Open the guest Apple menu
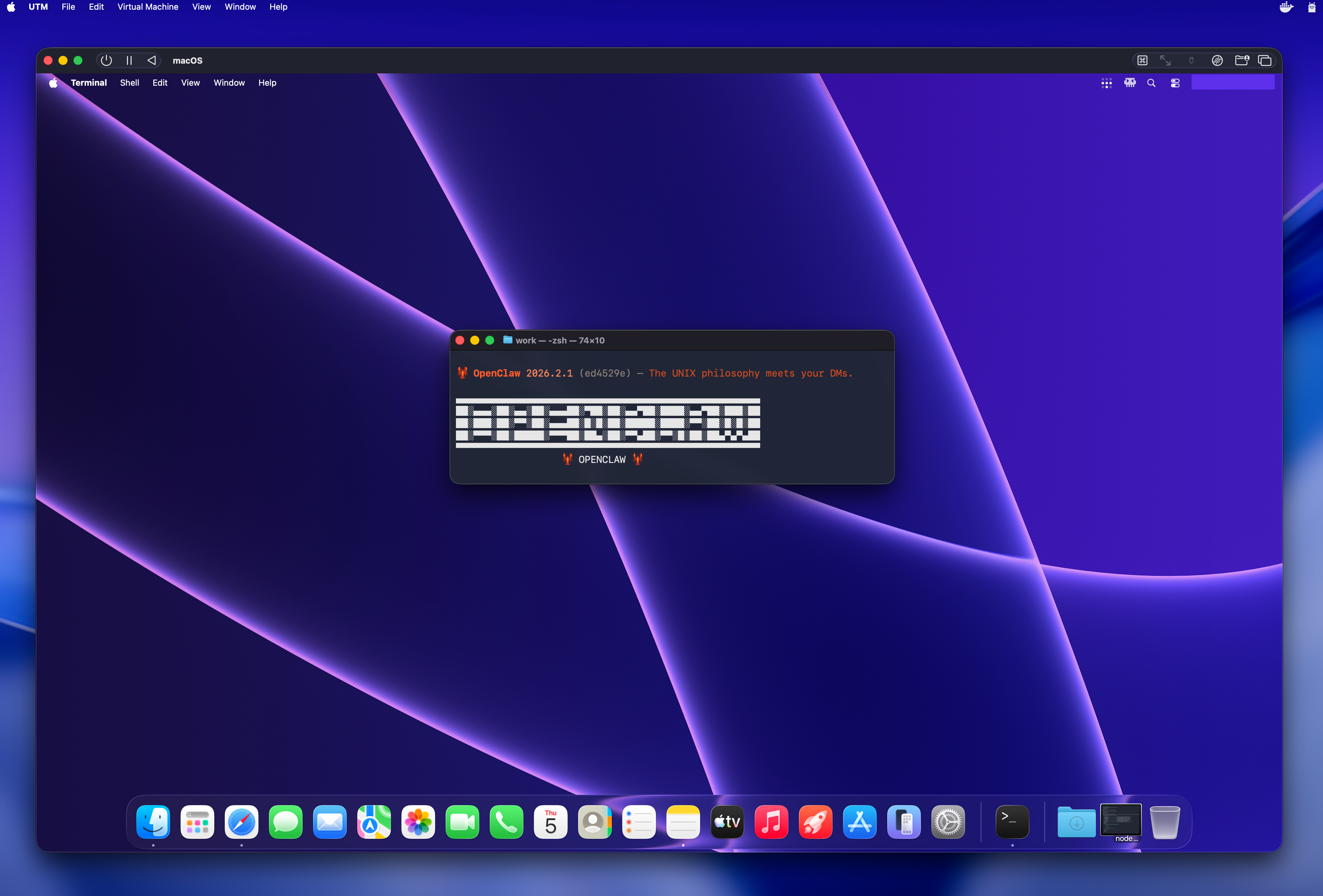This screenshot has height=896, width=1323. (53, 83)
